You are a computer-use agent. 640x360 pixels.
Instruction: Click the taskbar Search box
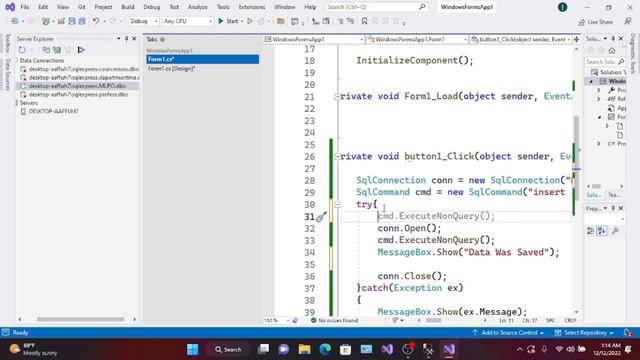(x=228, y=349)
